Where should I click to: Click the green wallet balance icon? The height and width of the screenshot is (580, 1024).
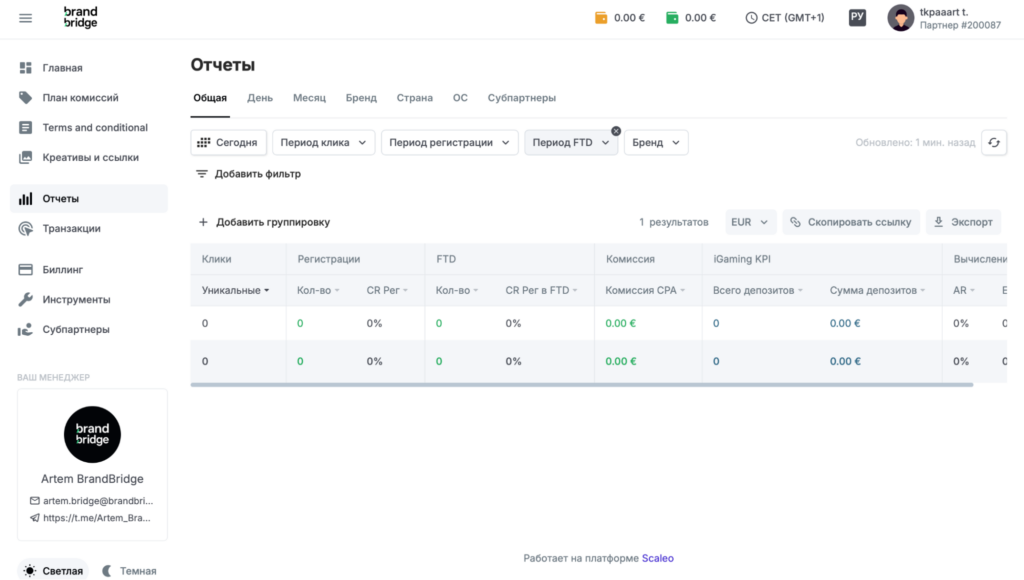click(x=672, y=18)
